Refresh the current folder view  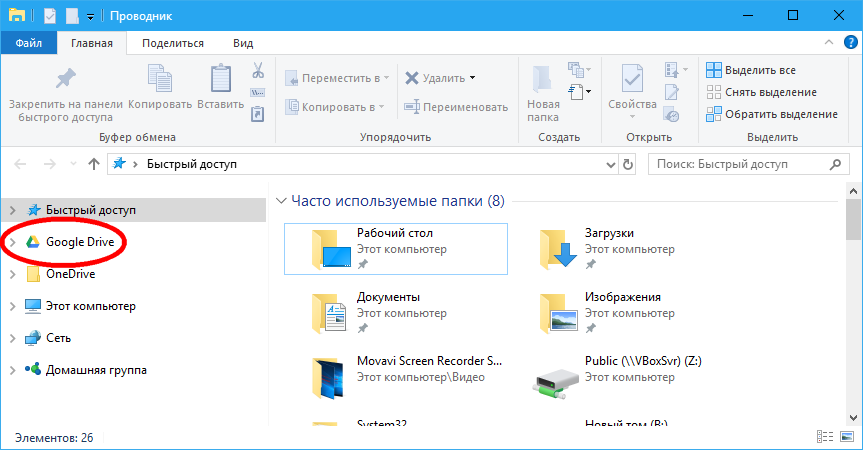(x=627, y=164)
